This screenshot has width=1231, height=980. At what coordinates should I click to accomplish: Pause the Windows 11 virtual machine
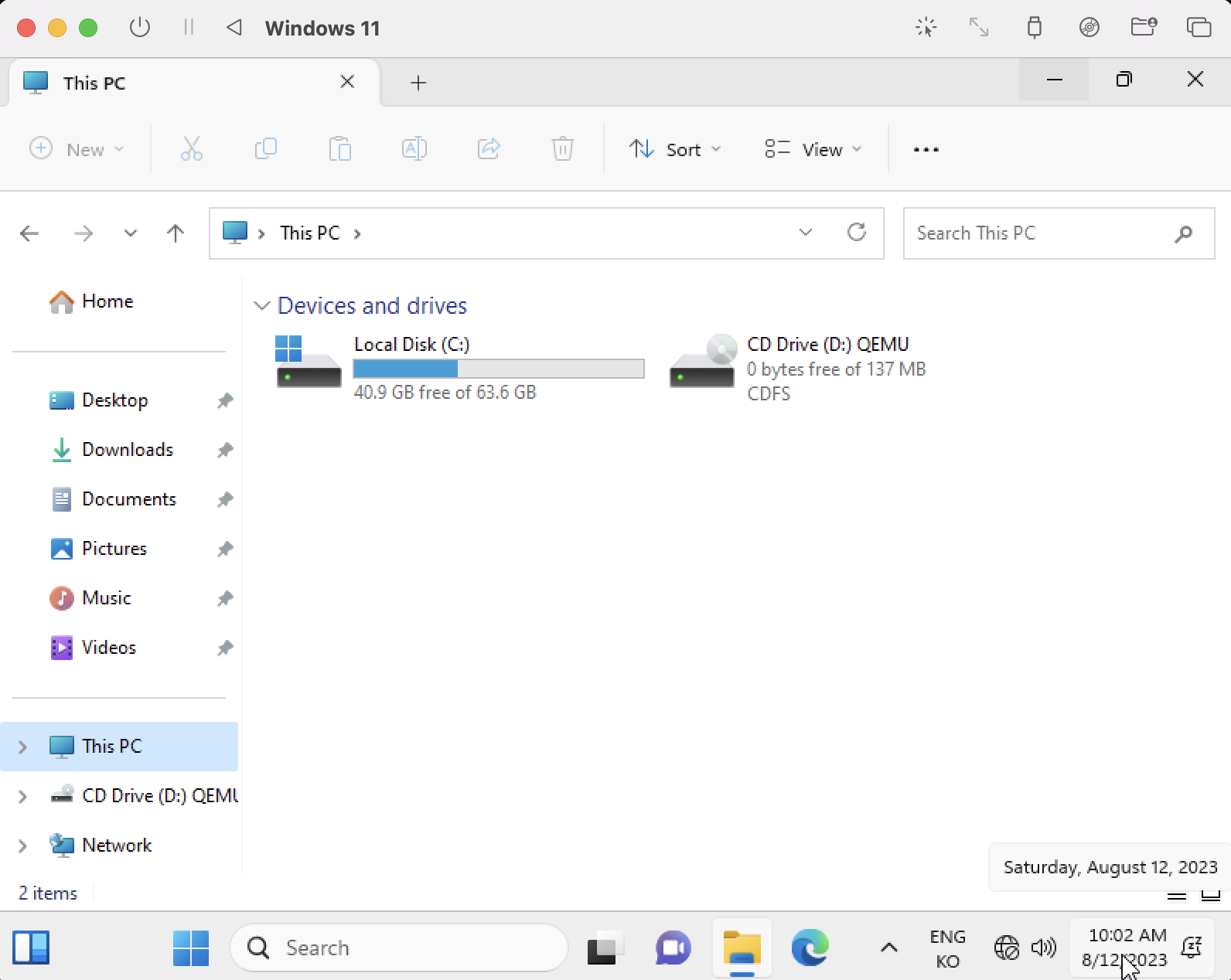click(x=188, y=28)
